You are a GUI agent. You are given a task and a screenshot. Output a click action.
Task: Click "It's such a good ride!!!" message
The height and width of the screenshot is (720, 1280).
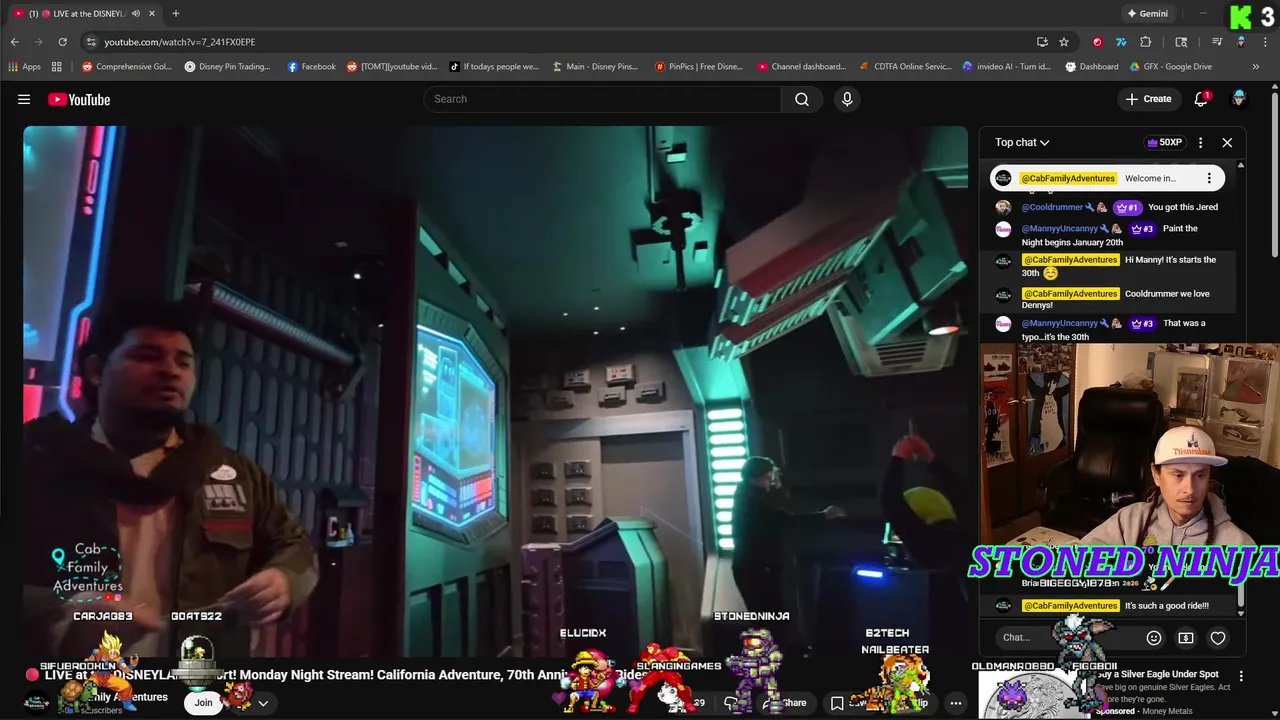(1167, 606)
